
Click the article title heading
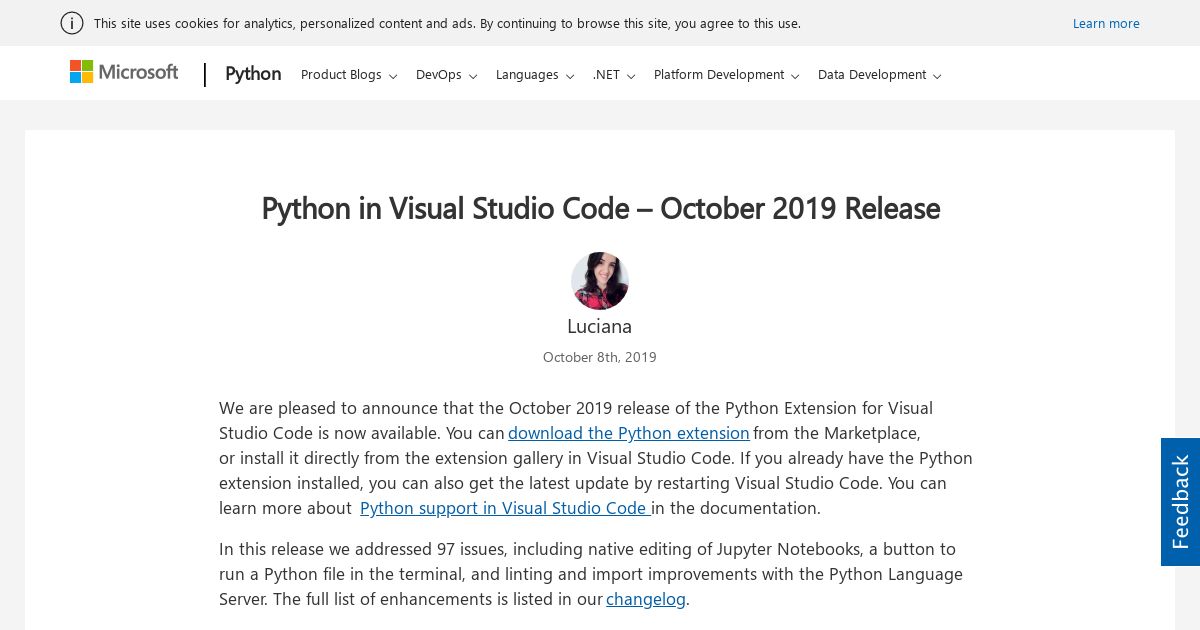[x=600, y=208]
